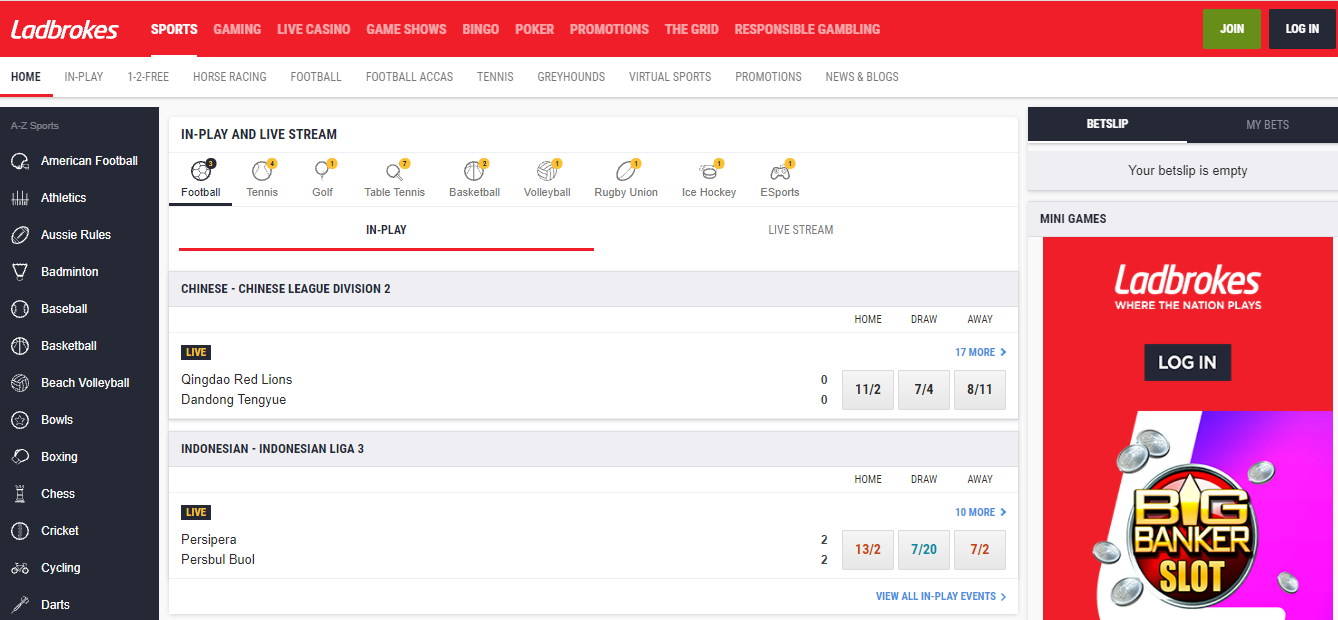
Task: Select the 13/2 home odds for Persipera
Action: point(868,550)
